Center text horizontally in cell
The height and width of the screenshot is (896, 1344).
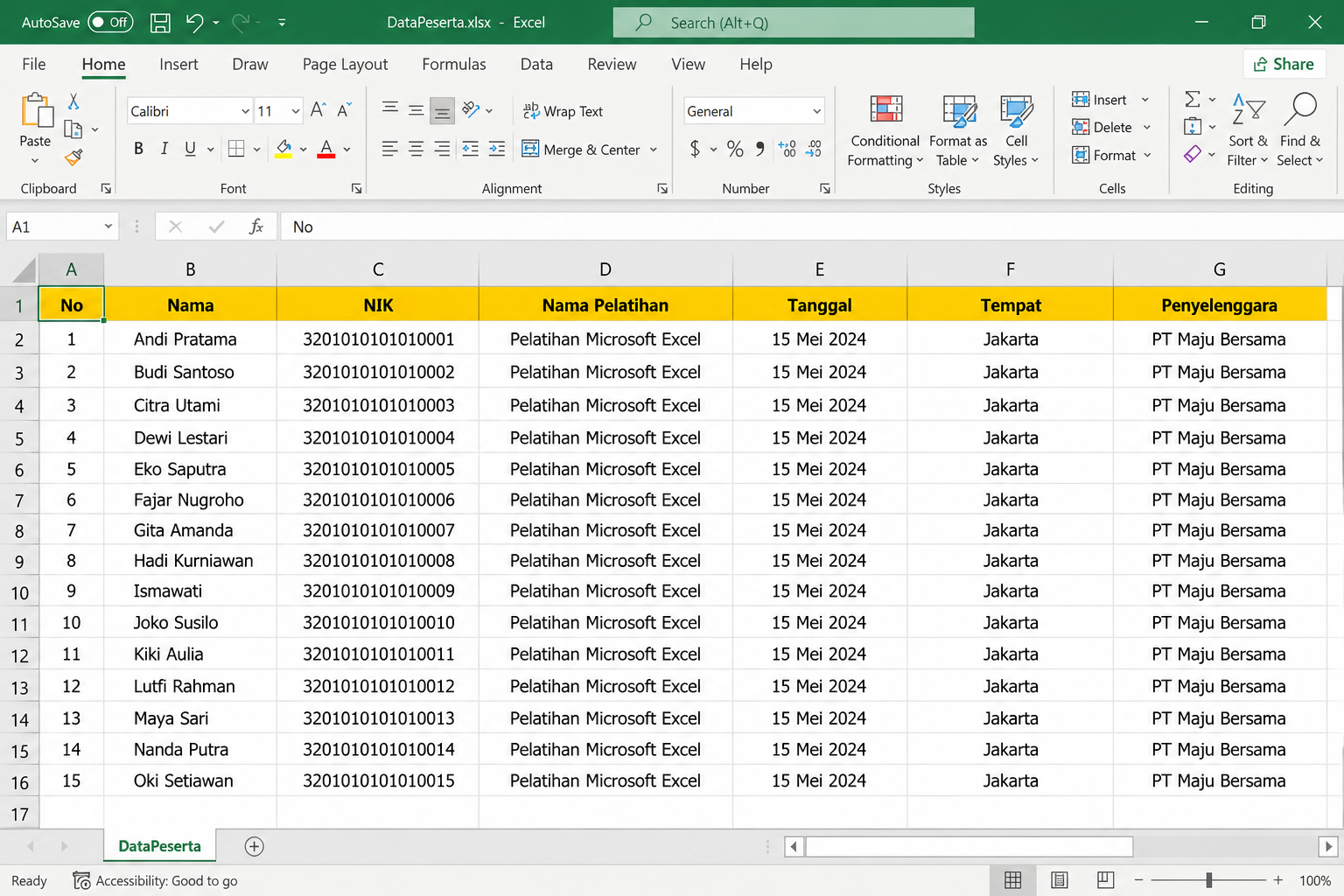point(416,149)
